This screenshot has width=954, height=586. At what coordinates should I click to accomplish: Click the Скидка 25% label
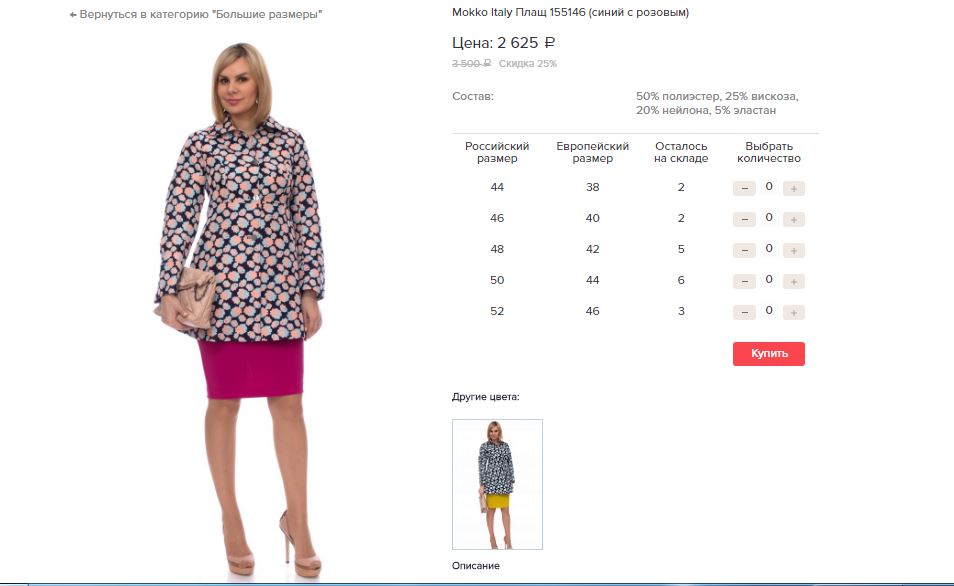tap(527, 63)
